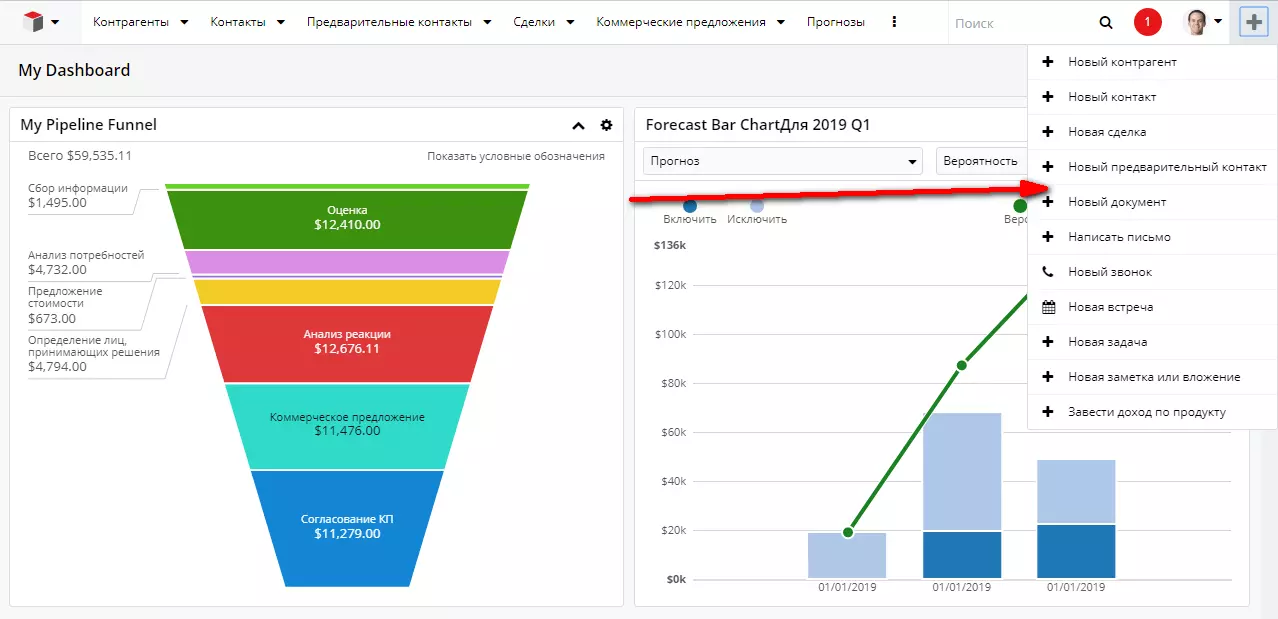This screenshot has height=619, width=1278.
Task: Collapse the My Pipeline Funnel dashlet
Action: [x=578, y=126]
